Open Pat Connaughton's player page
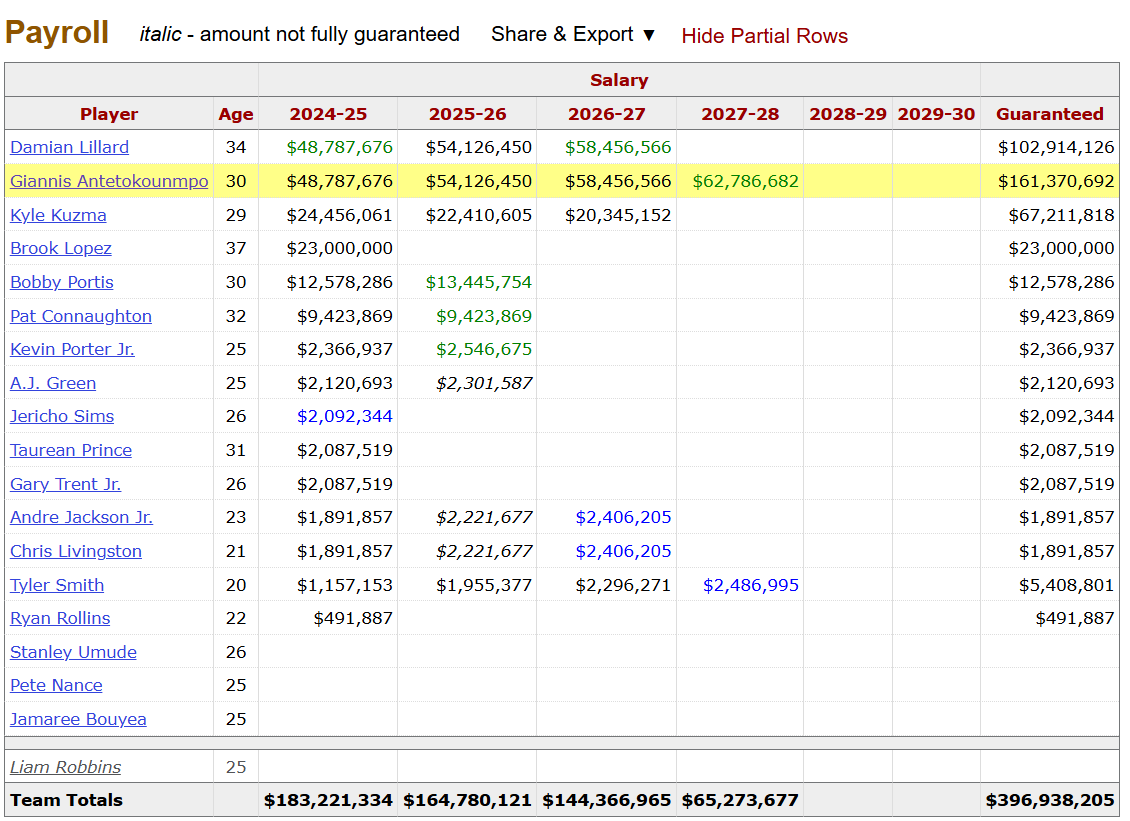This screenshot has width=1130, height=821. point(81,316)
